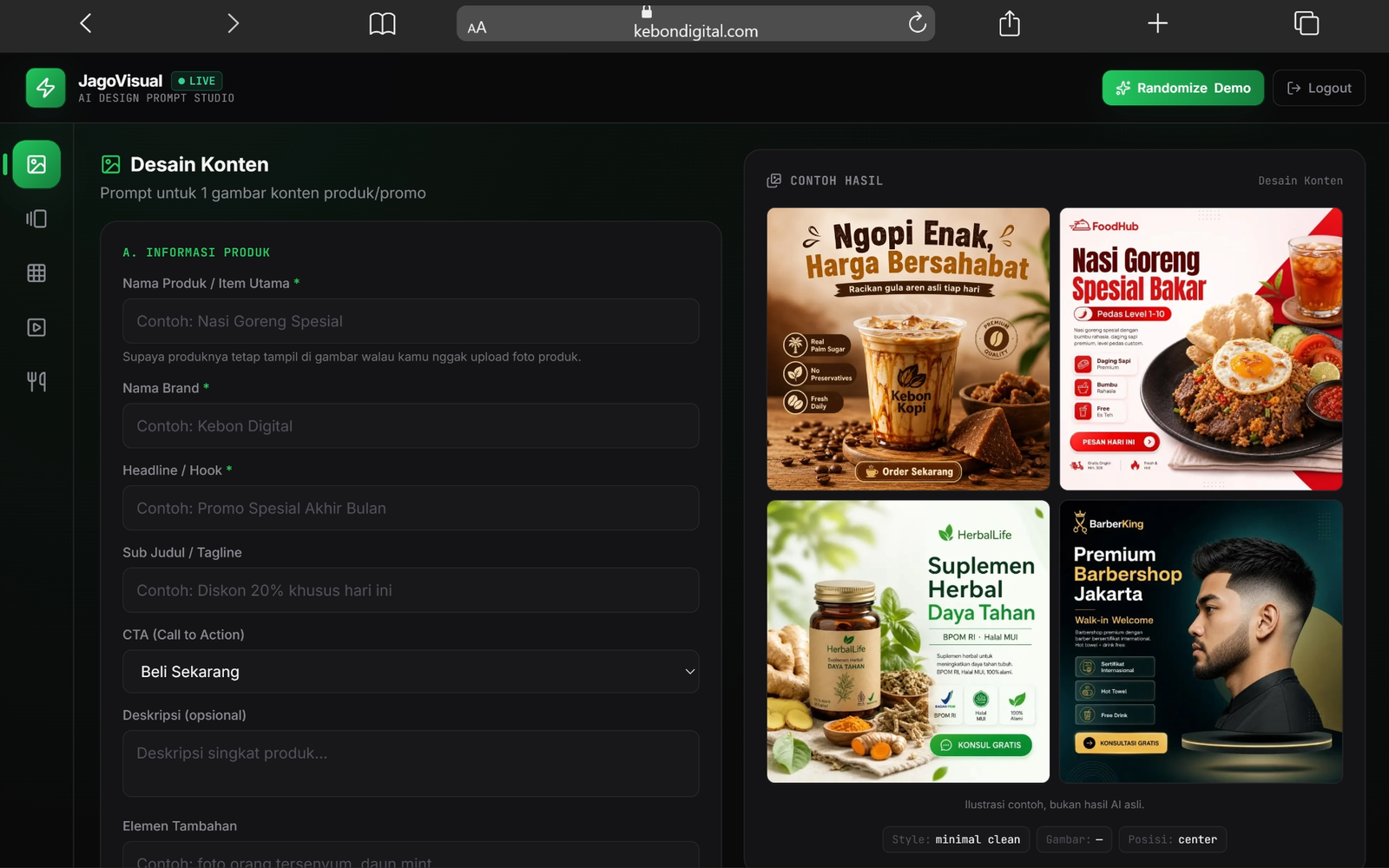Open the video play icon in sidebar
Viewport: 1389px width, 868px height.
click(x=36, y=327)
